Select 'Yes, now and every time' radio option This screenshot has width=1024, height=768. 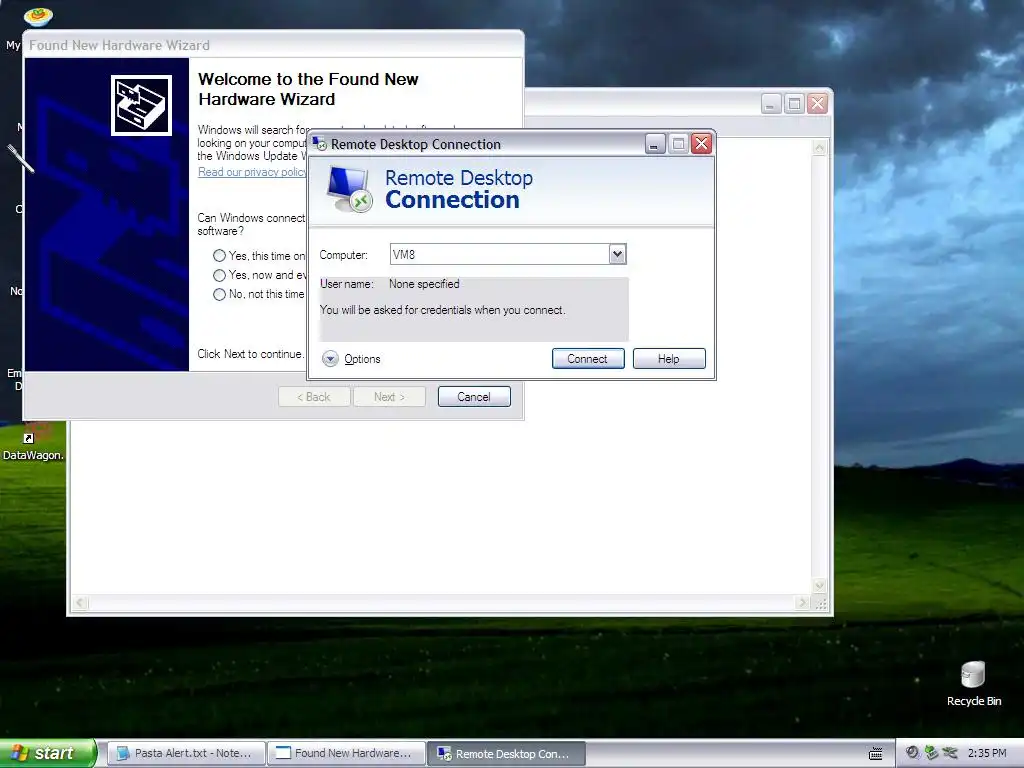pos(219,275)
